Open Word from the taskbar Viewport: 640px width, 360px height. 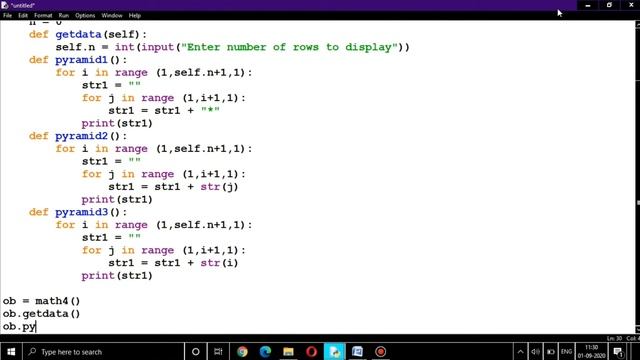tap(357, 351)
